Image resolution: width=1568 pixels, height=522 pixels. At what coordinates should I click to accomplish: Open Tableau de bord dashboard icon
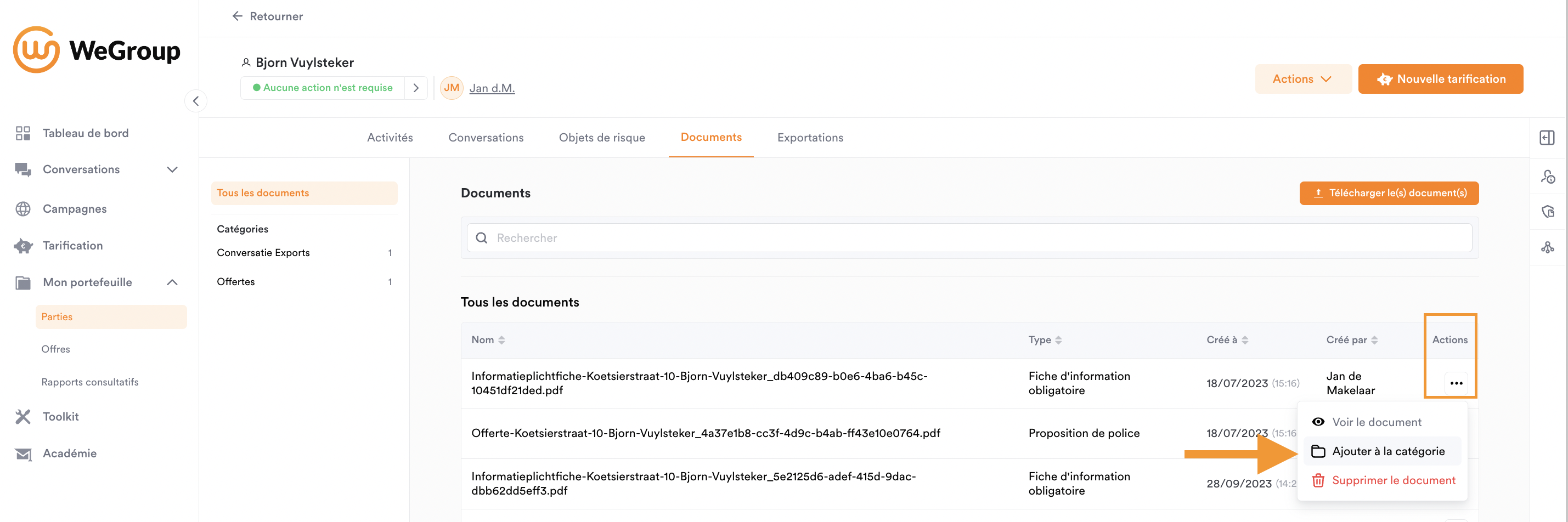tap(23, 133)
